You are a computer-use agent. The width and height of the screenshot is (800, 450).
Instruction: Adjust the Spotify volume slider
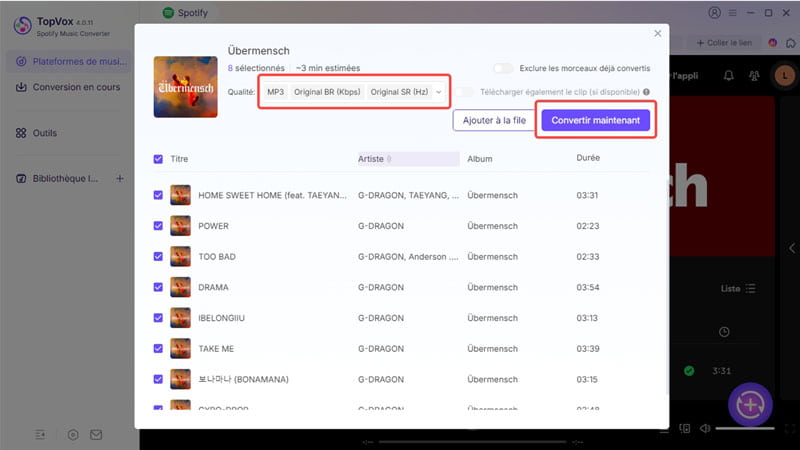(x=745, y=429)
